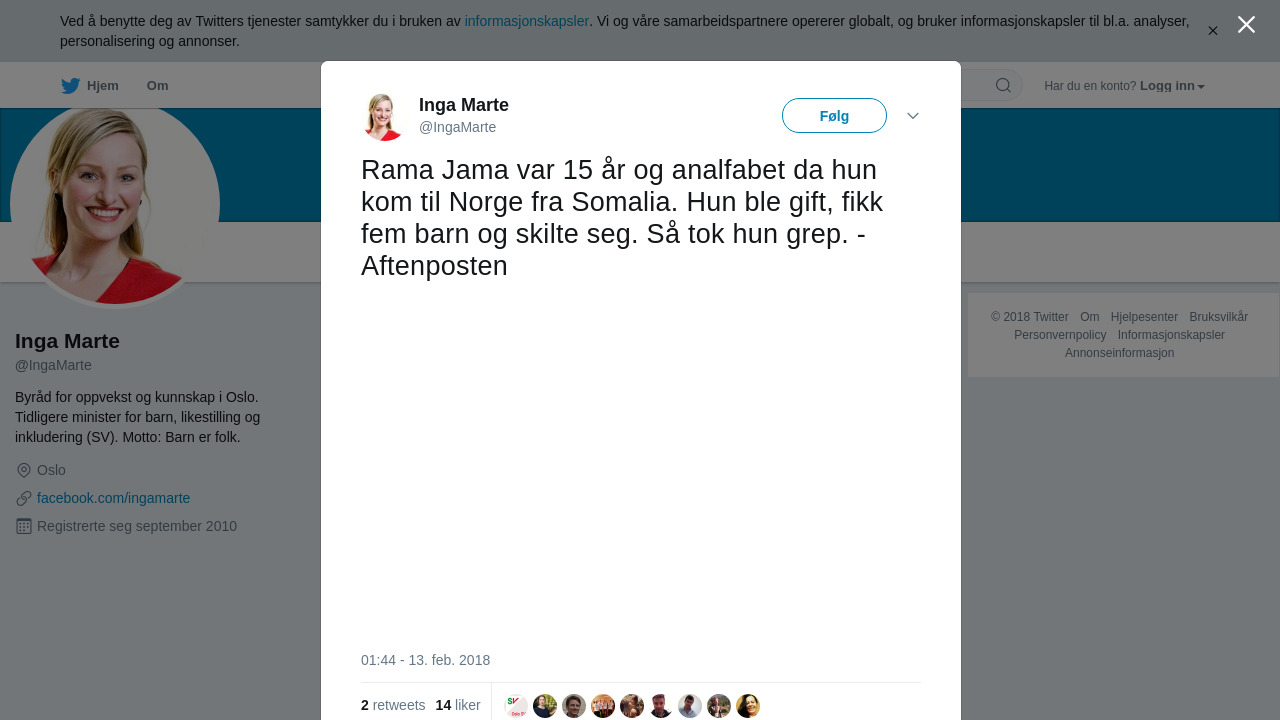Open Hjelpesenter footer link
1280x720 pixels.
[x=1144, y=317]
